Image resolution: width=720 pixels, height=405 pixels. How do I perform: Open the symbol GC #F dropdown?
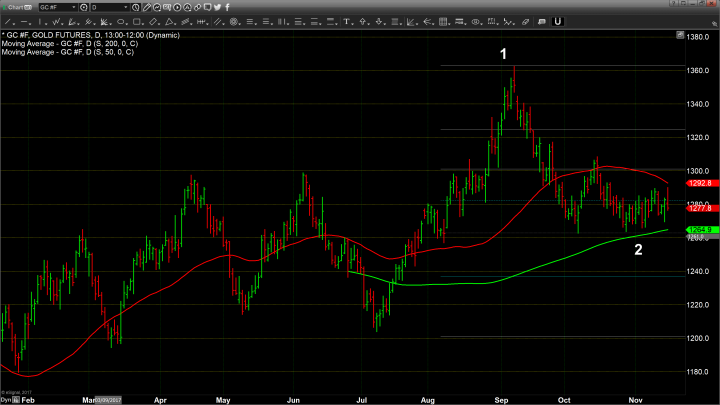click(x=75, y=7)
